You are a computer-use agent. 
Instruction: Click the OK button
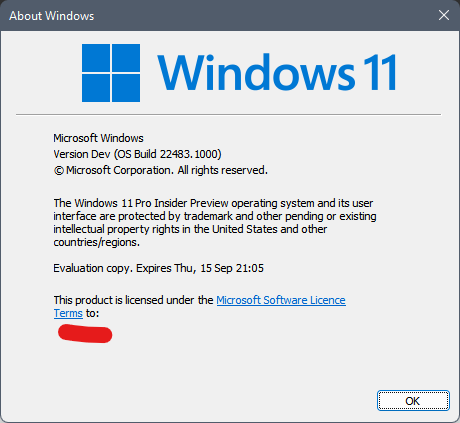[413, 401]
